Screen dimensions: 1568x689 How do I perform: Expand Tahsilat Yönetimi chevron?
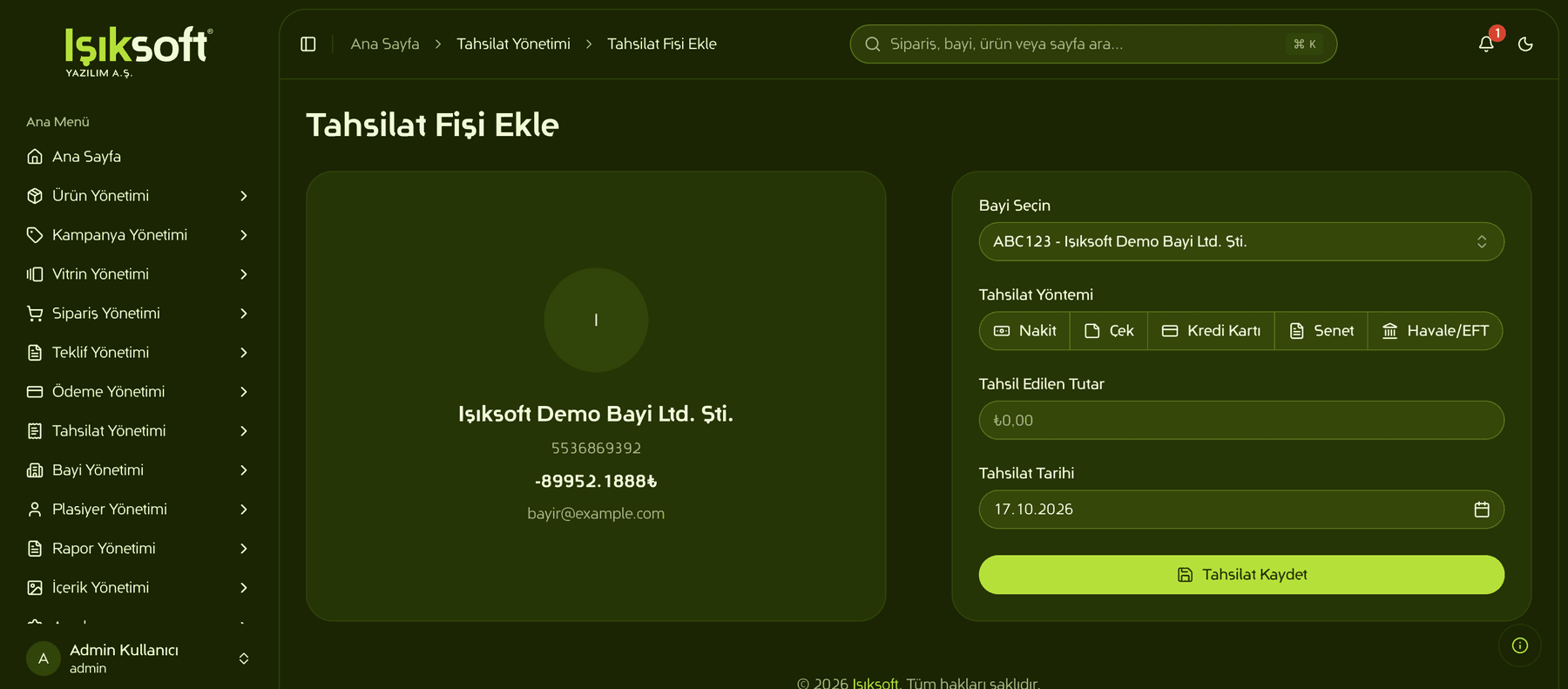244,431
